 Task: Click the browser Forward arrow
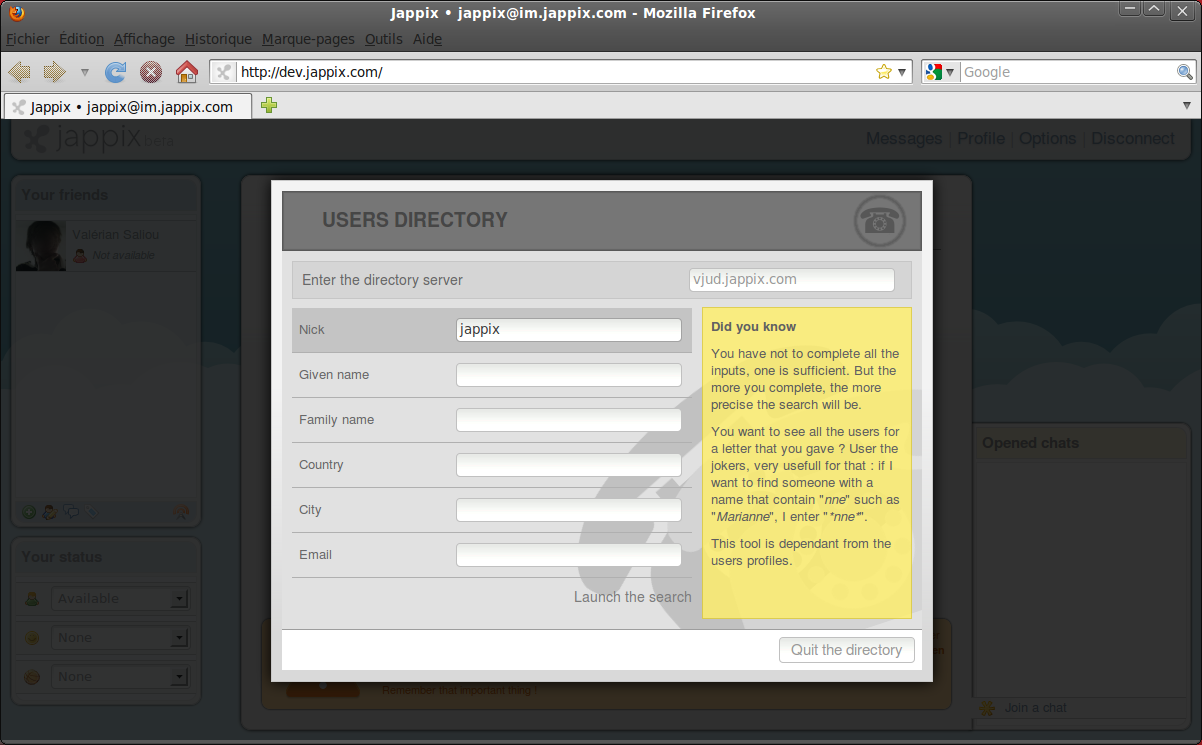[x=54, y=72]
